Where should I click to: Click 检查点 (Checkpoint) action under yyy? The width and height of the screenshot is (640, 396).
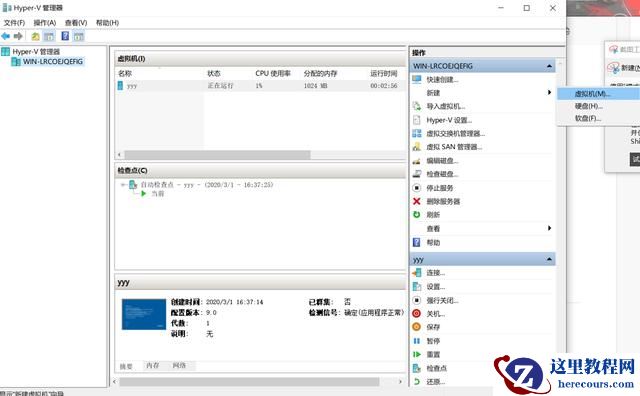436,368
